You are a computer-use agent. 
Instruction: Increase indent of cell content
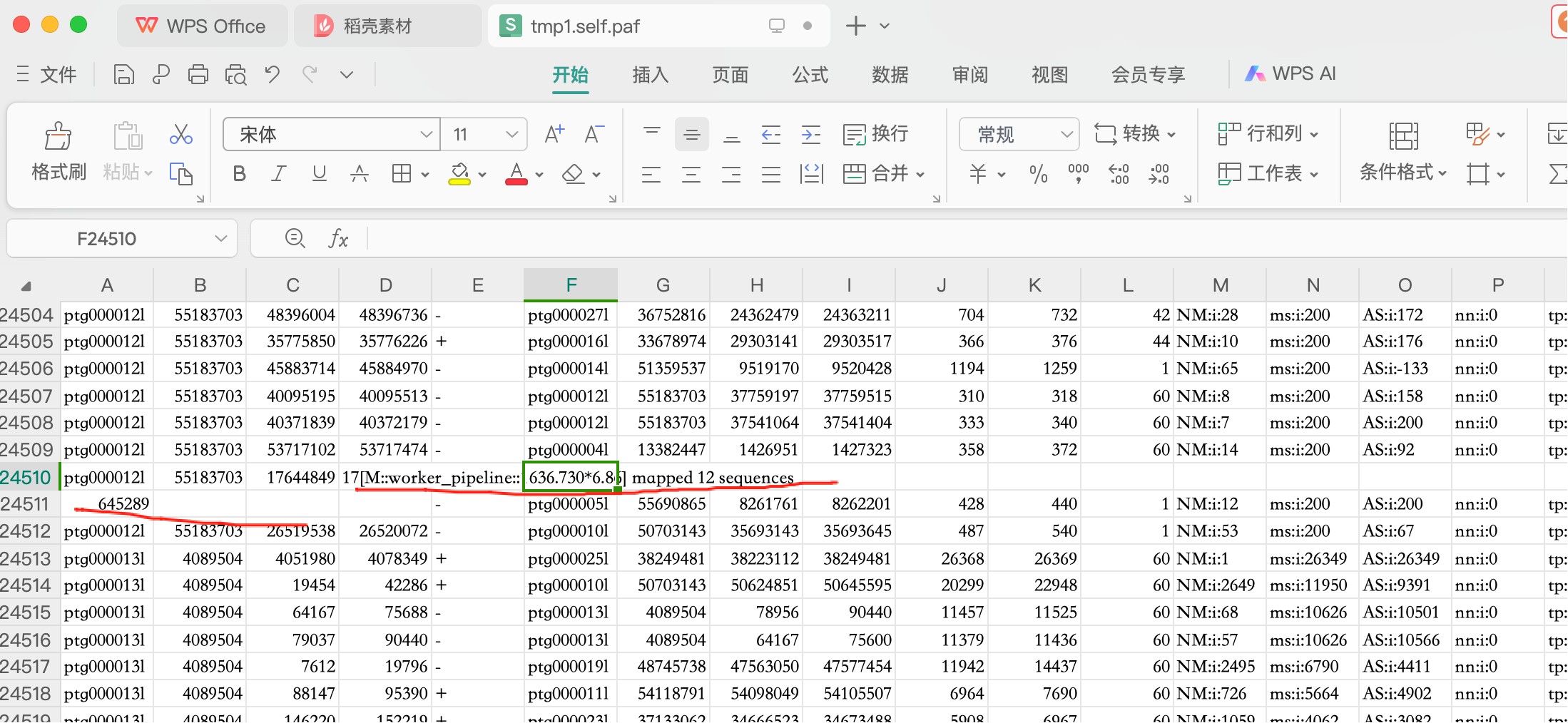pos(811,134)
